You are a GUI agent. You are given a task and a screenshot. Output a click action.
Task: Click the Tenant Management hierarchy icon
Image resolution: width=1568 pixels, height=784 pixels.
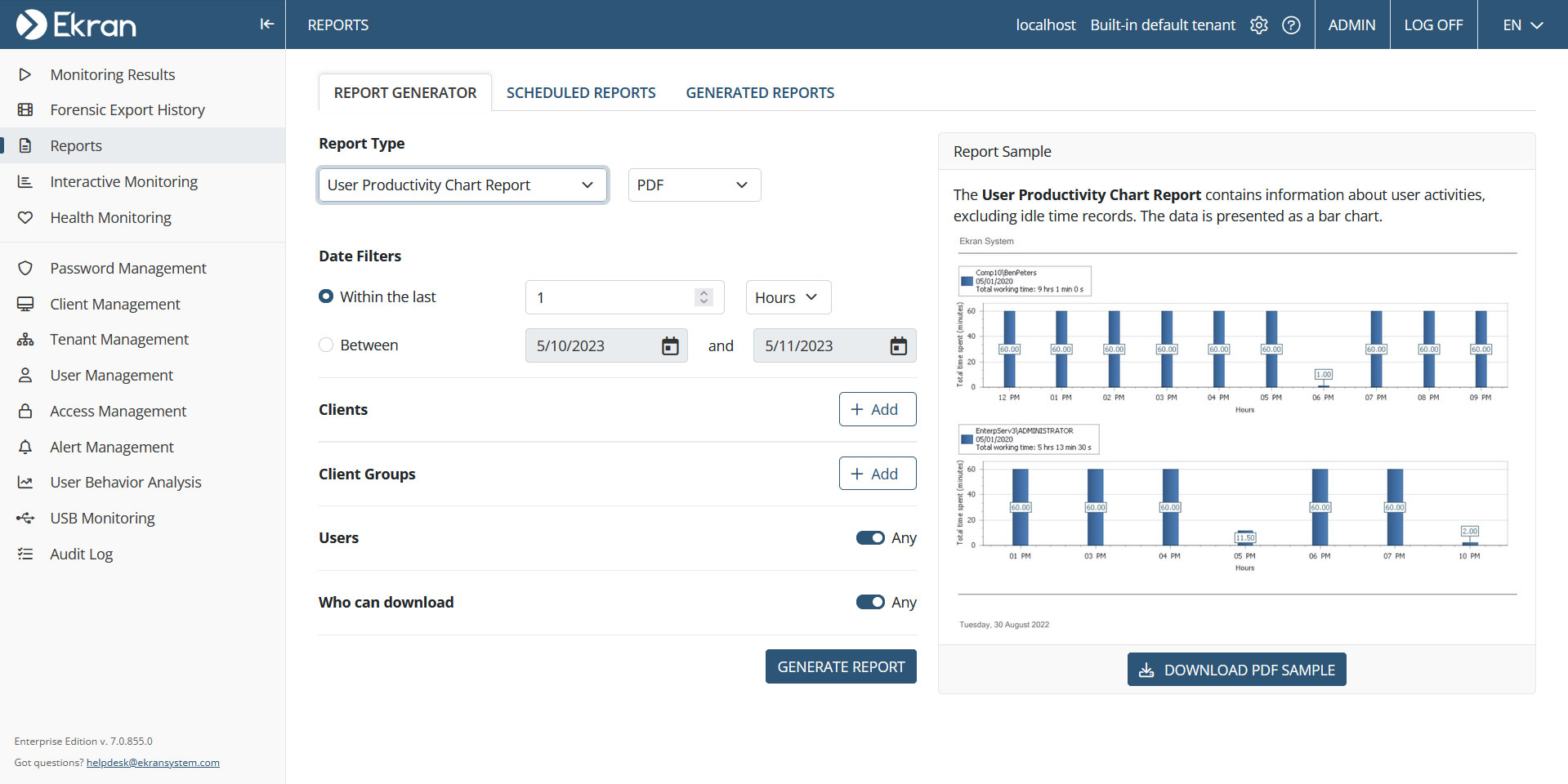coord(25,339)
